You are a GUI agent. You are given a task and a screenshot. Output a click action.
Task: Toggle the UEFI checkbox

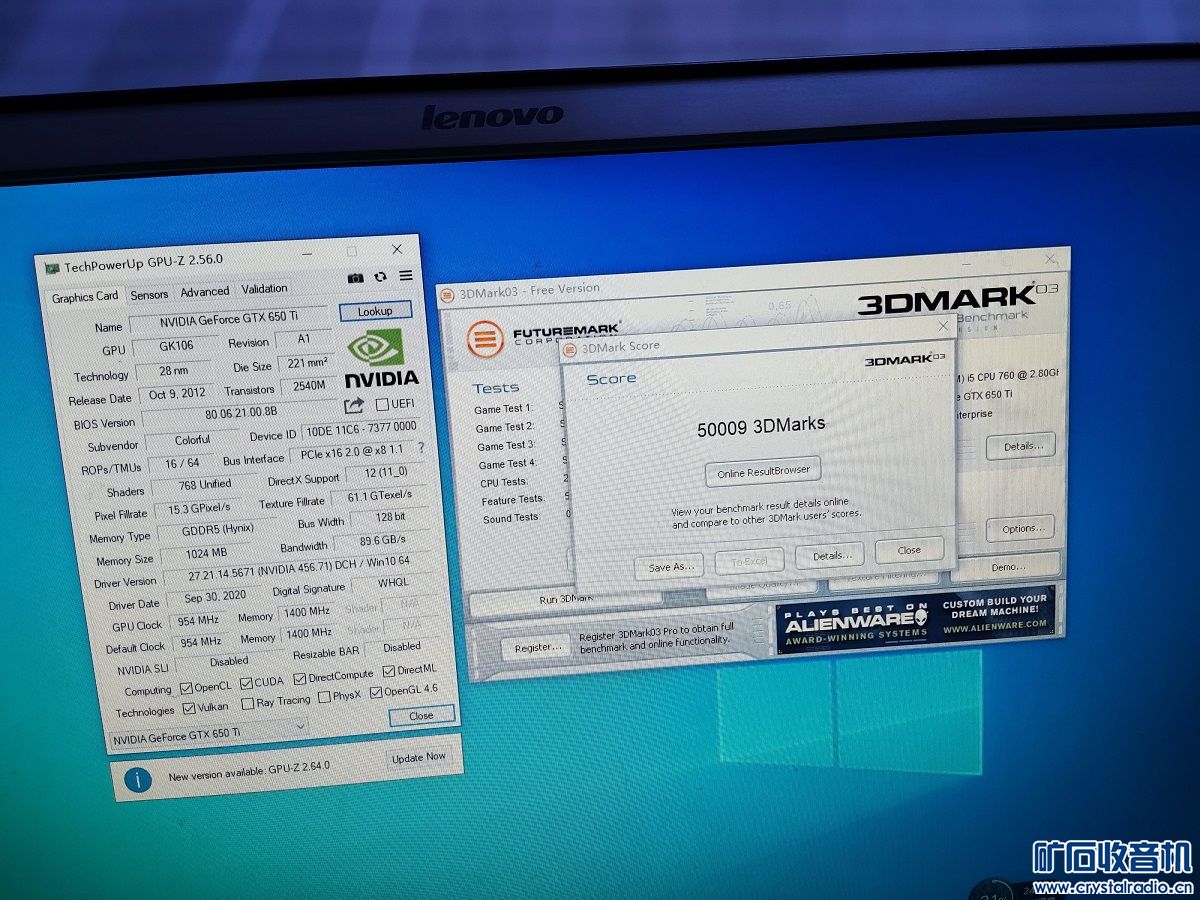click(x=382, y=404)
